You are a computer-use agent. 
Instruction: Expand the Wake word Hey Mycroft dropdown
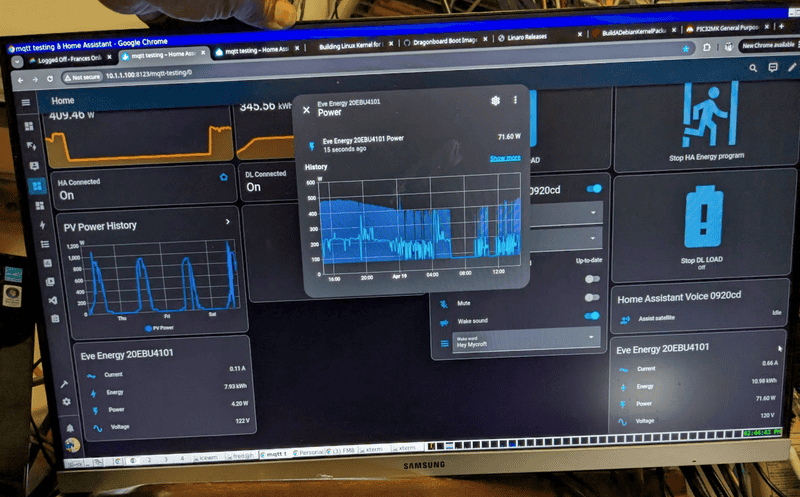pos(526,340)
